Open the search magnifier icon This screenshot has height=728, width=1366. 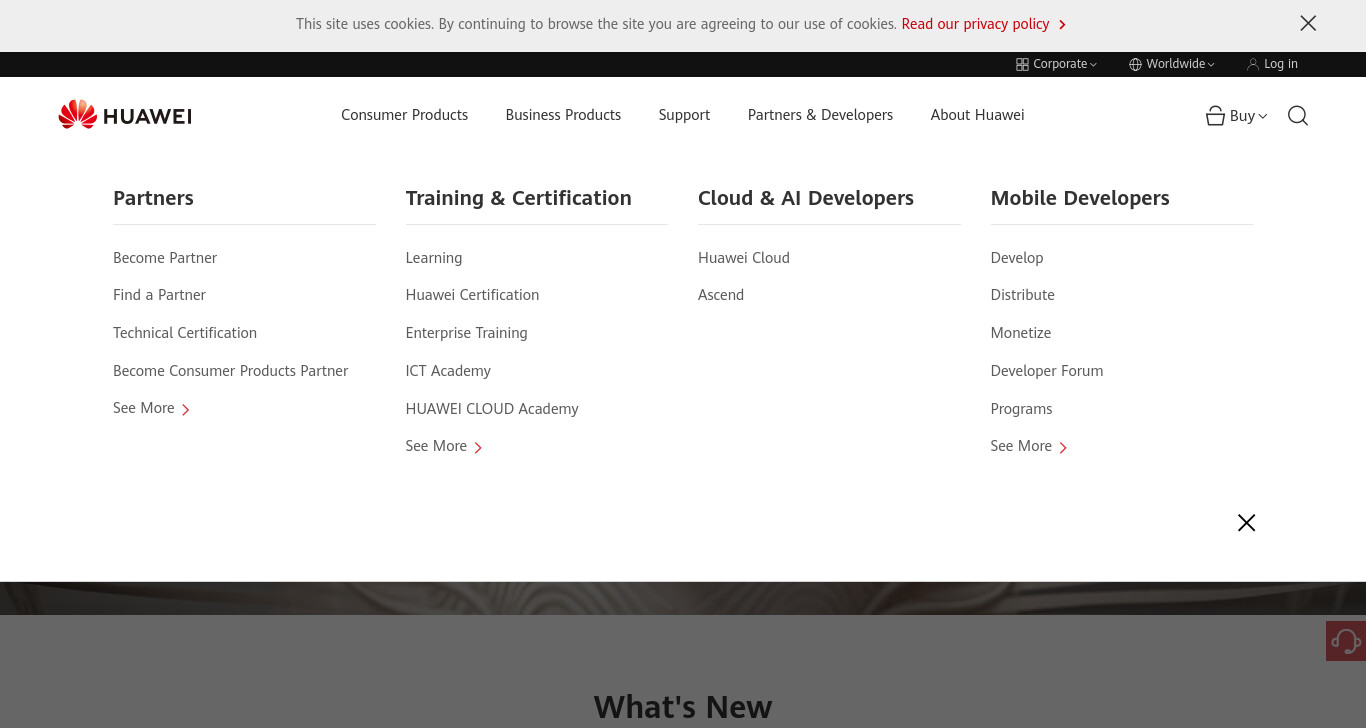pos(1298,116)
